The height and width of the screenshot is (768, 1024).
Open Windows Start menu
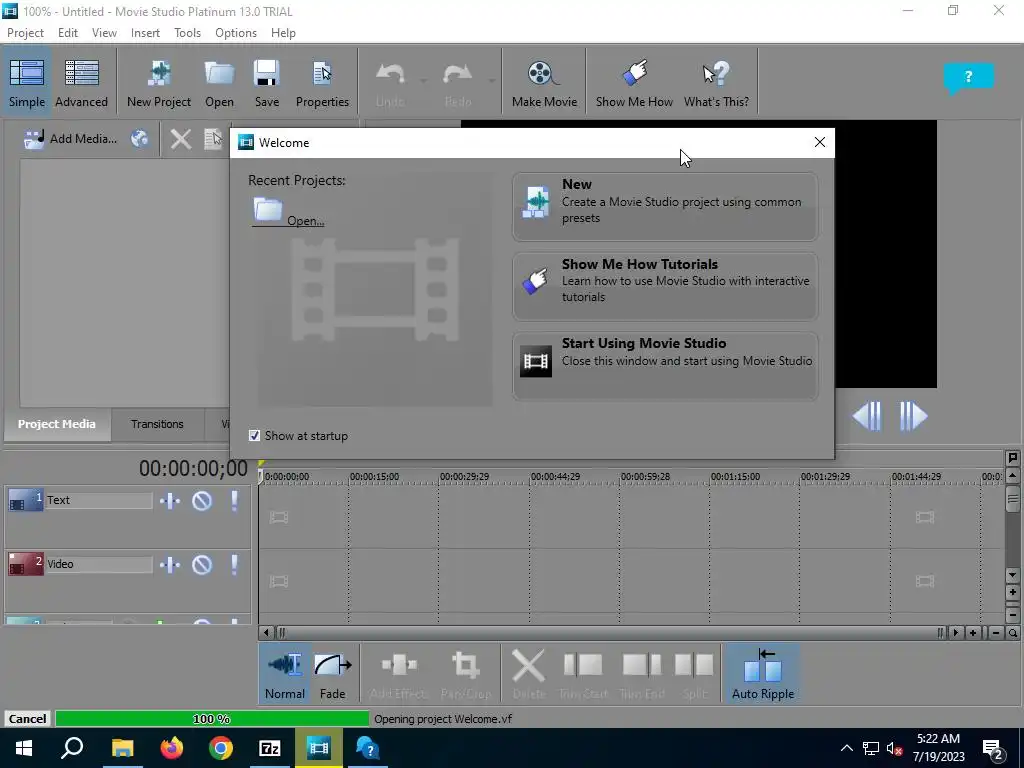tap(24, 748)
